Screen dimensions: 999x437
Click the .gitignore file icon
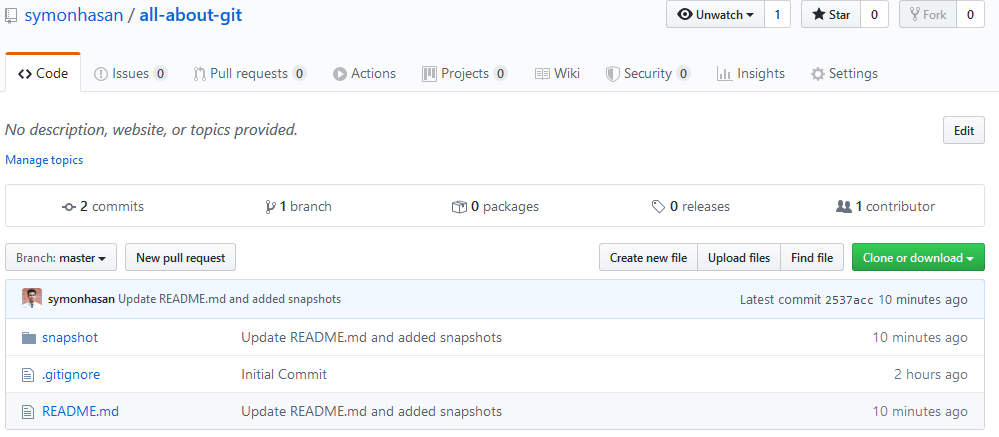tap(27, 375)
